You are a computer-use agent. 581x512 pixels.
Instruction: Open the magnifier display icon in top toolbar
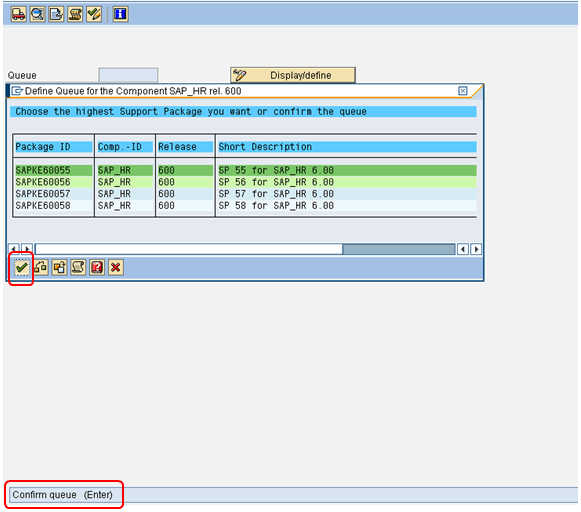[37, 14]
